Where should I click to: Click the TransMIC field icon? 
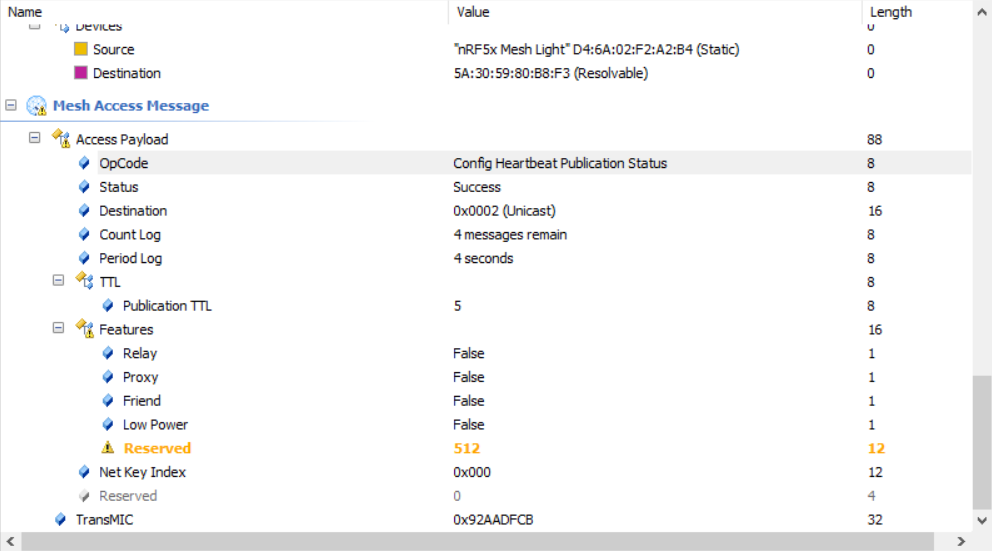pos(61,520)
